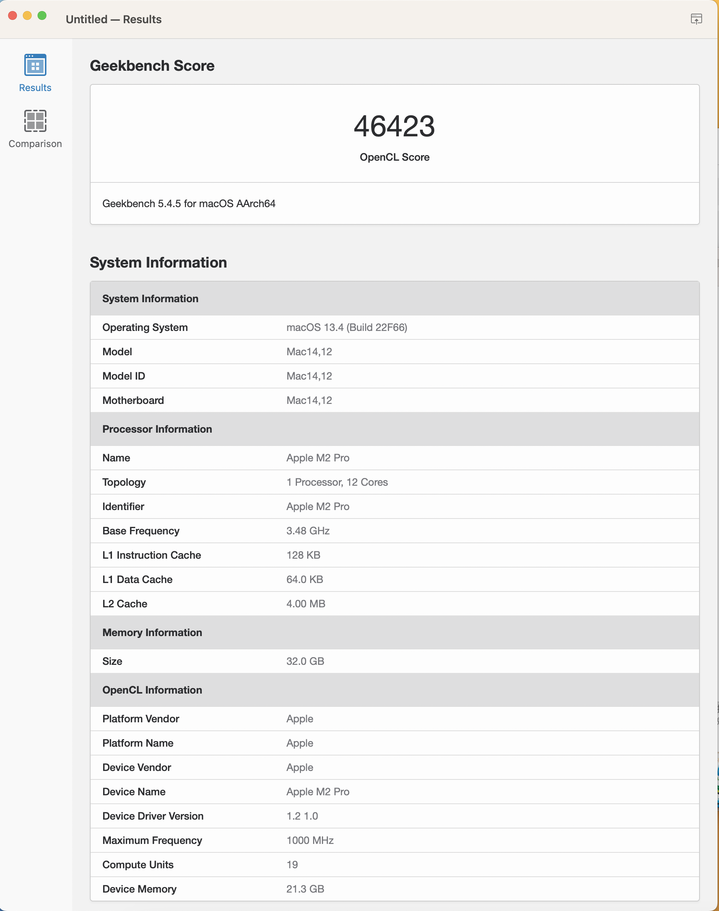Click the Base Frequency row label
Image resolution: width=719 pixels, height=911 pixels.
141,532
